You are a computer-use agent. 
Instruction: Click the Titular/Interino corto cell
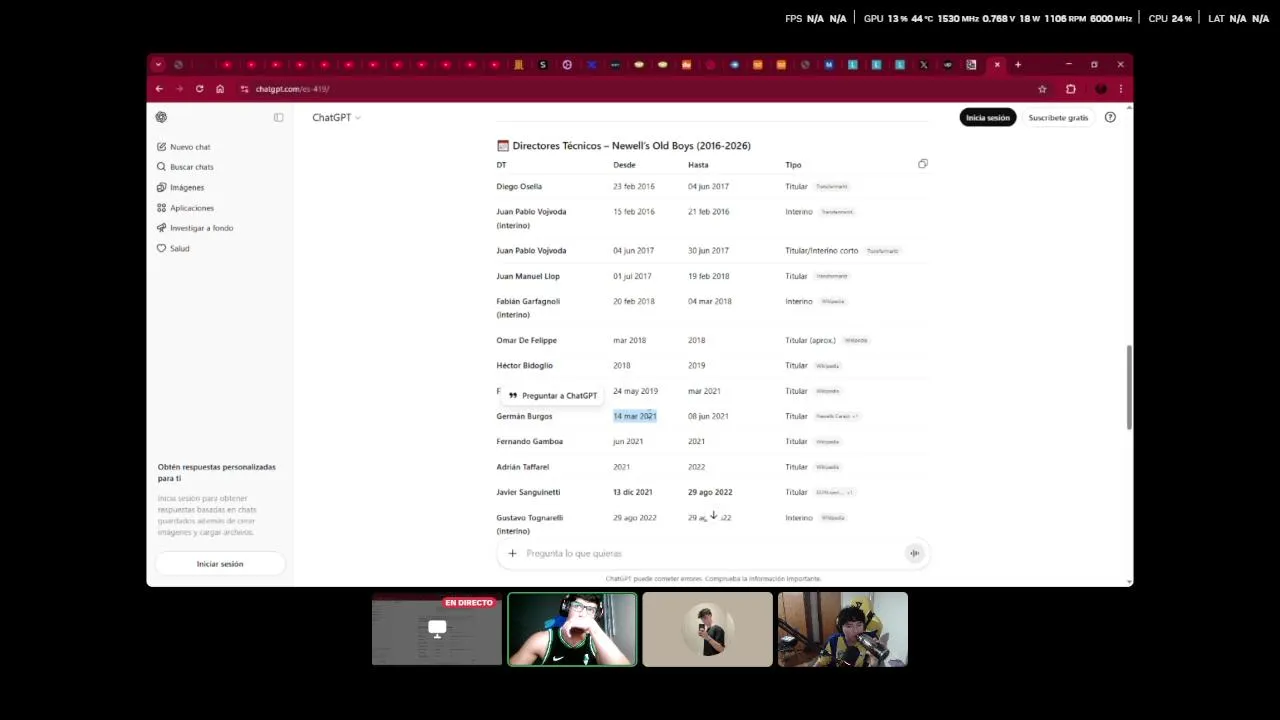[x=822, y=251]
